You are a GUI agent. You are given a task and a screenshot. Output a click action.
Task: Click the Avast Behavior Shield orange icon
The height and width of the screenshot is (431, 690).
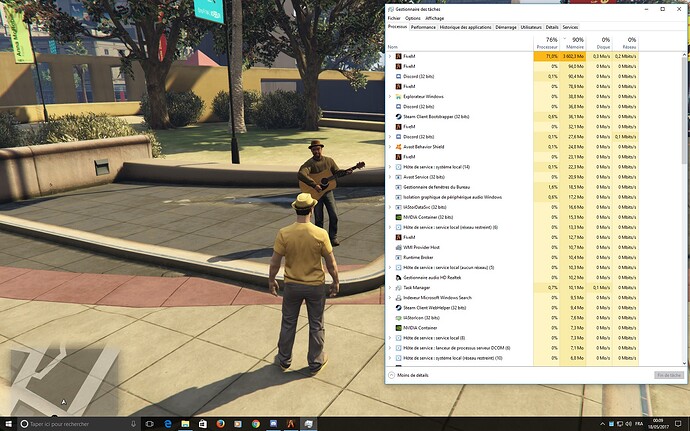398,147
